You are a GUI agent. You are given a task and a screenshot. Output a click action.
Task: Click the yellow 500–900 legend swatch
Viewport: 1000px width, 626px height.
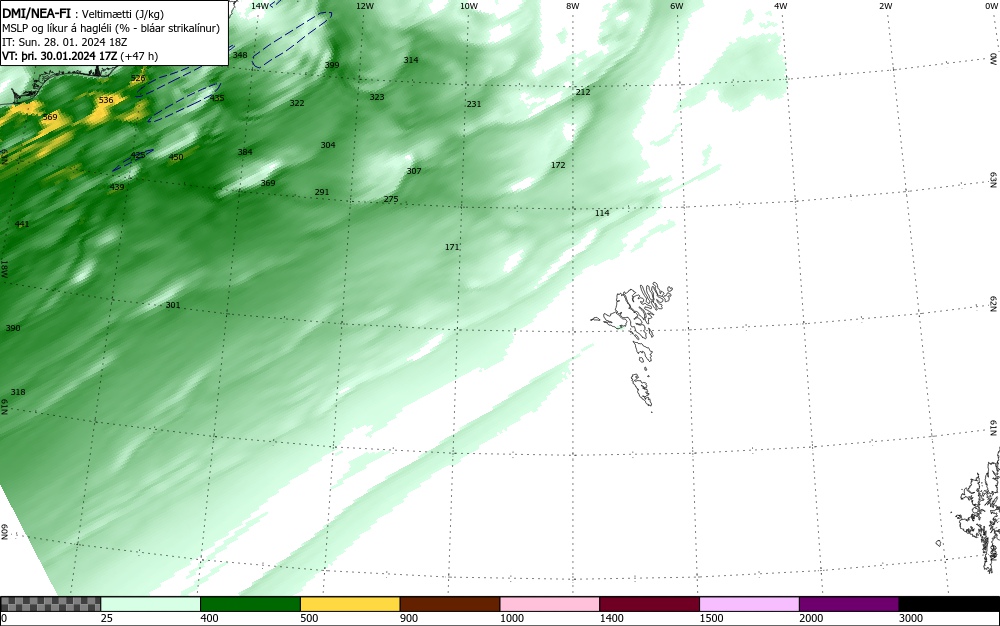[350, 604]
